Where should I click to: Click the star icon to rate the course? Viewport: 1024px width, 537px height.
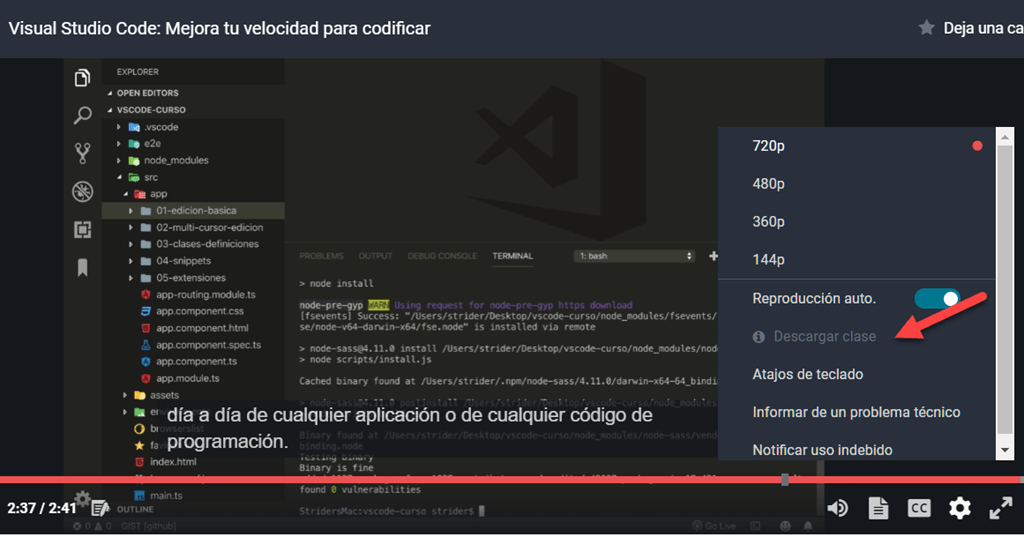click(926, 27)
